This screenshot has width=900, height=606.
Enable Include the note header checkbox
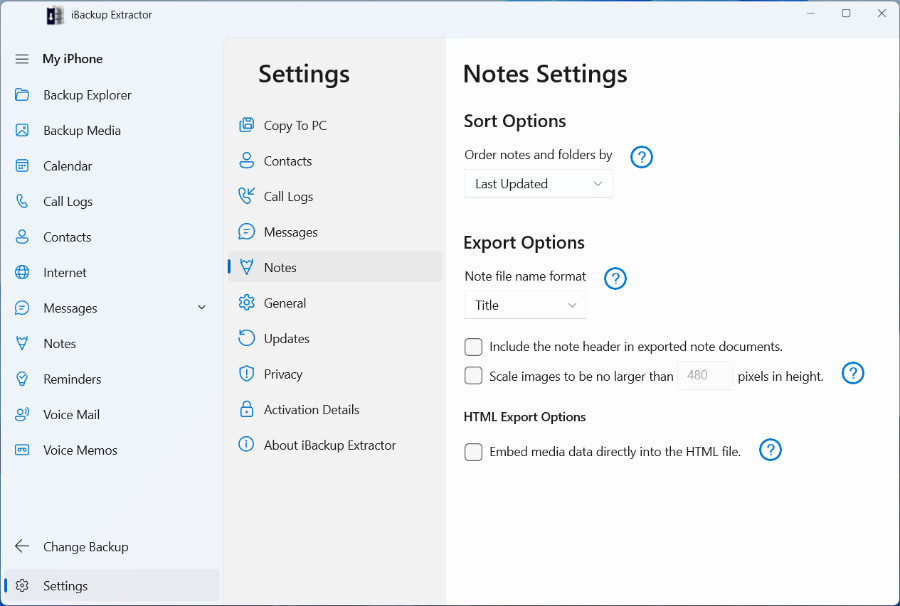(x=473, y=347)
